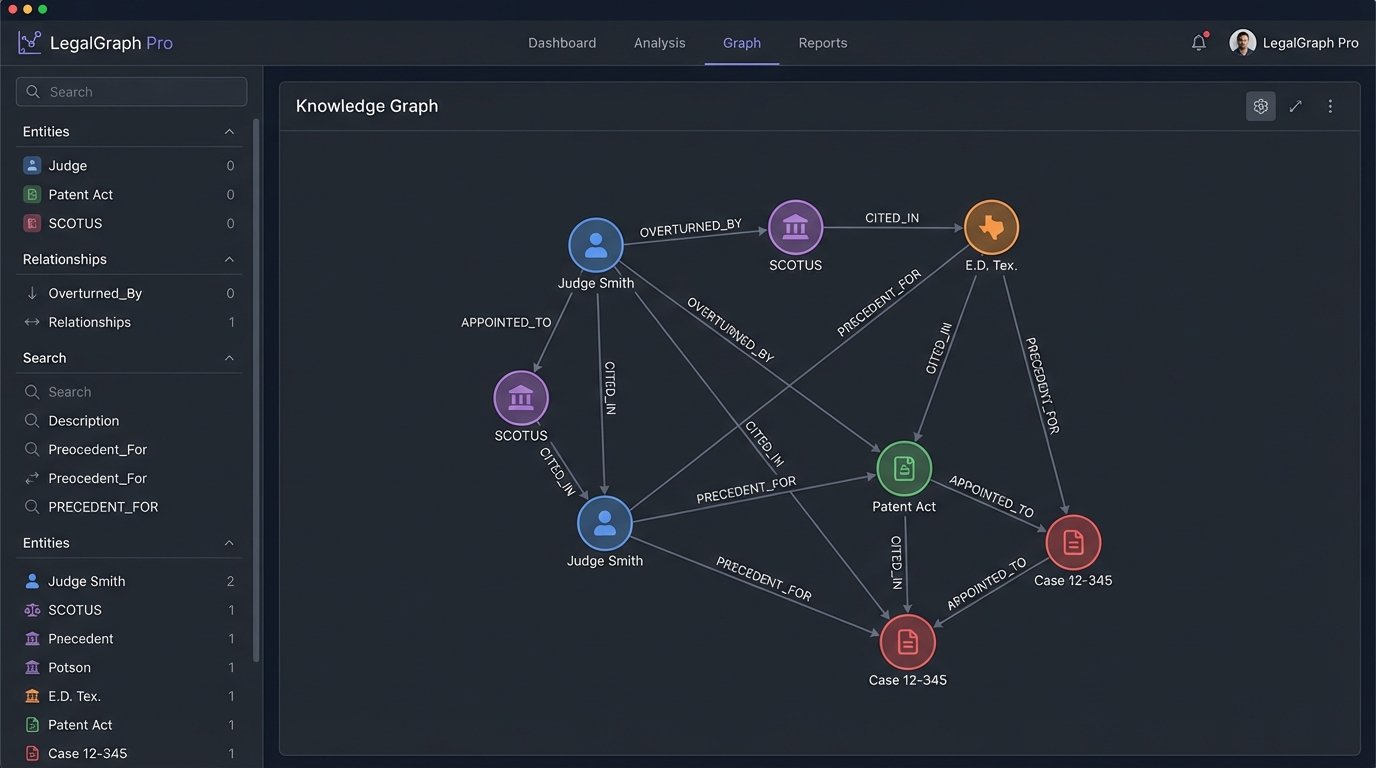Click the LegalGraph Pro account avatar
This screenshot has width=1376, height=768.
(x=1242, y=42)
